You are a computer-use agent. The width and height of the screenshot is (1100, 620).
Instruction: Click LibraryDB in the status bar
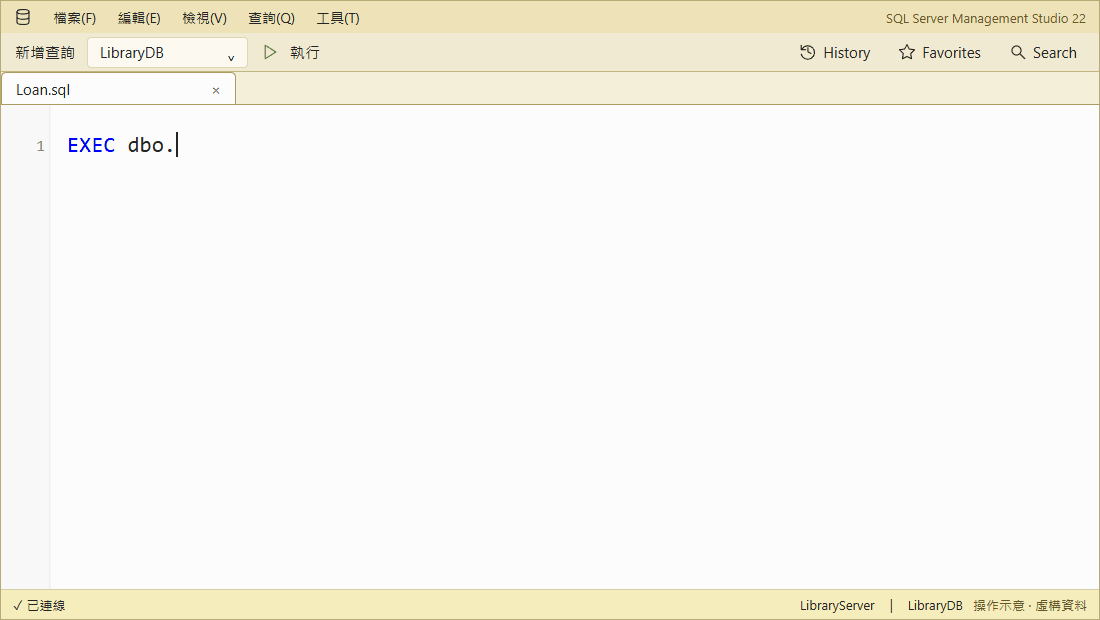click(935, 605)
